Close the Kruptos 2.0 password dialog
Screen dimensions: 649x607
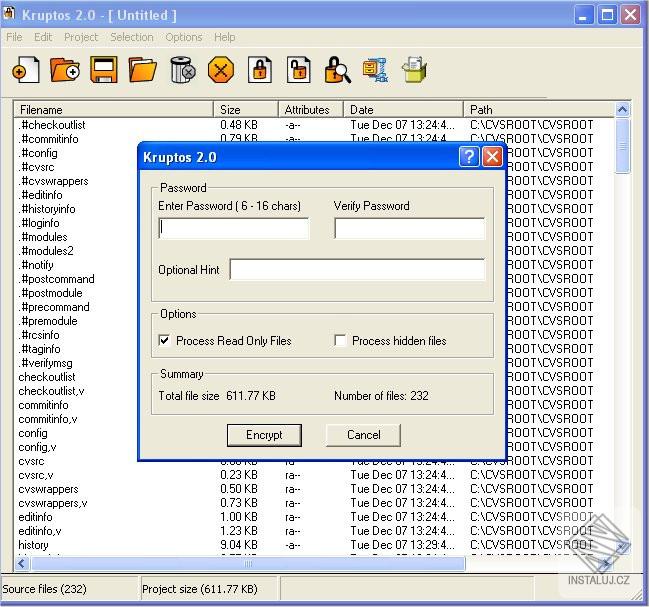tap(492, 157)
